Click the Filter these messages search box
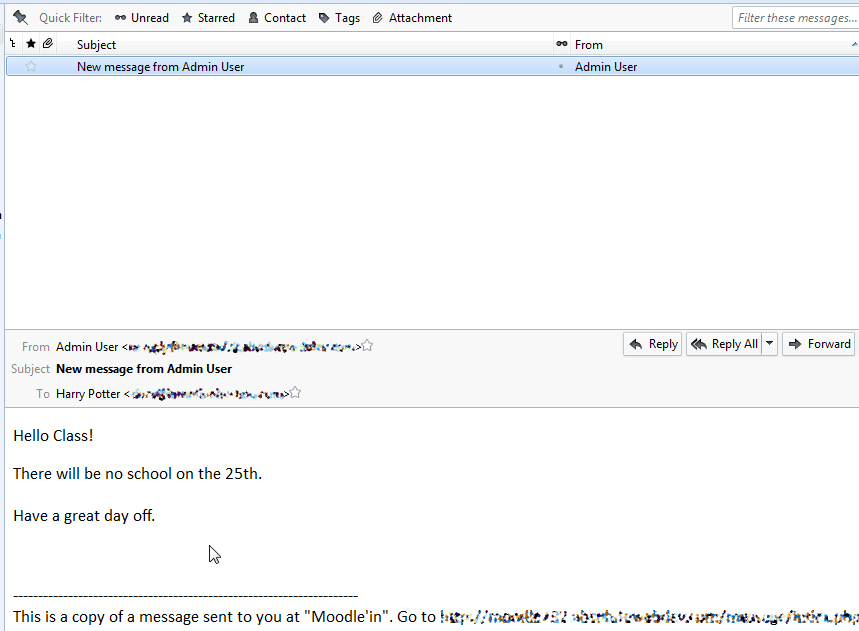 coord(795,18)
